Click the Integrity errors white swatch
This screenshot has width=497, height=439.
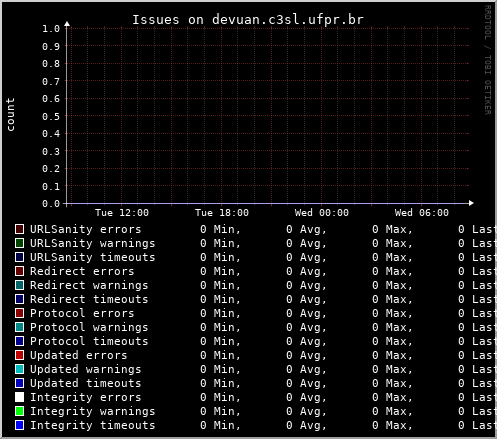point(19,397)
